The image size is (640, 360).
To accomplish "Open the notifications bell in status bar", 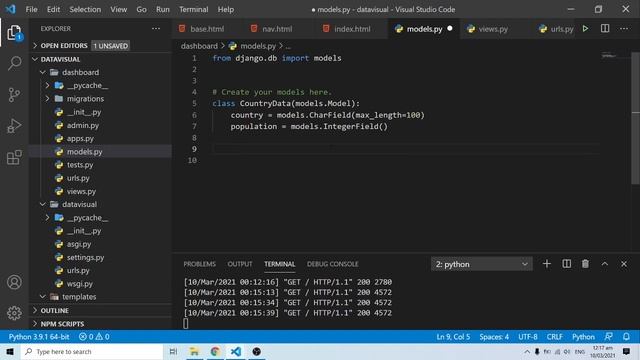I will pyautogui.click(x=626, y=337).
